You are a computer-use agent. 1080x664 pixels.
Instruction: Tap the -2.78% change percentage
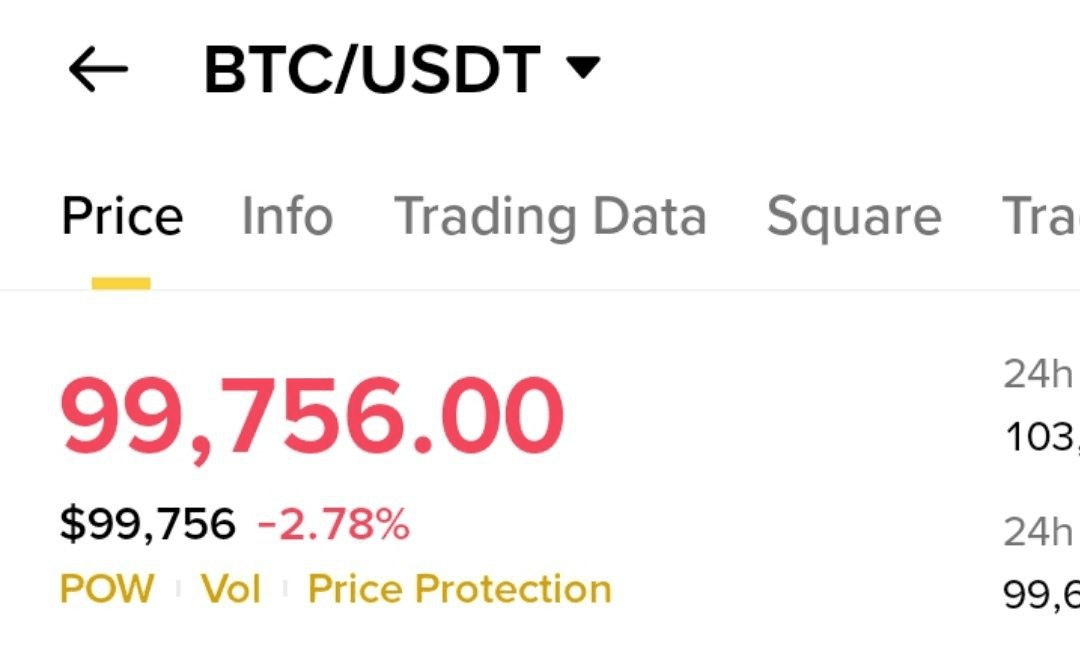334,524
